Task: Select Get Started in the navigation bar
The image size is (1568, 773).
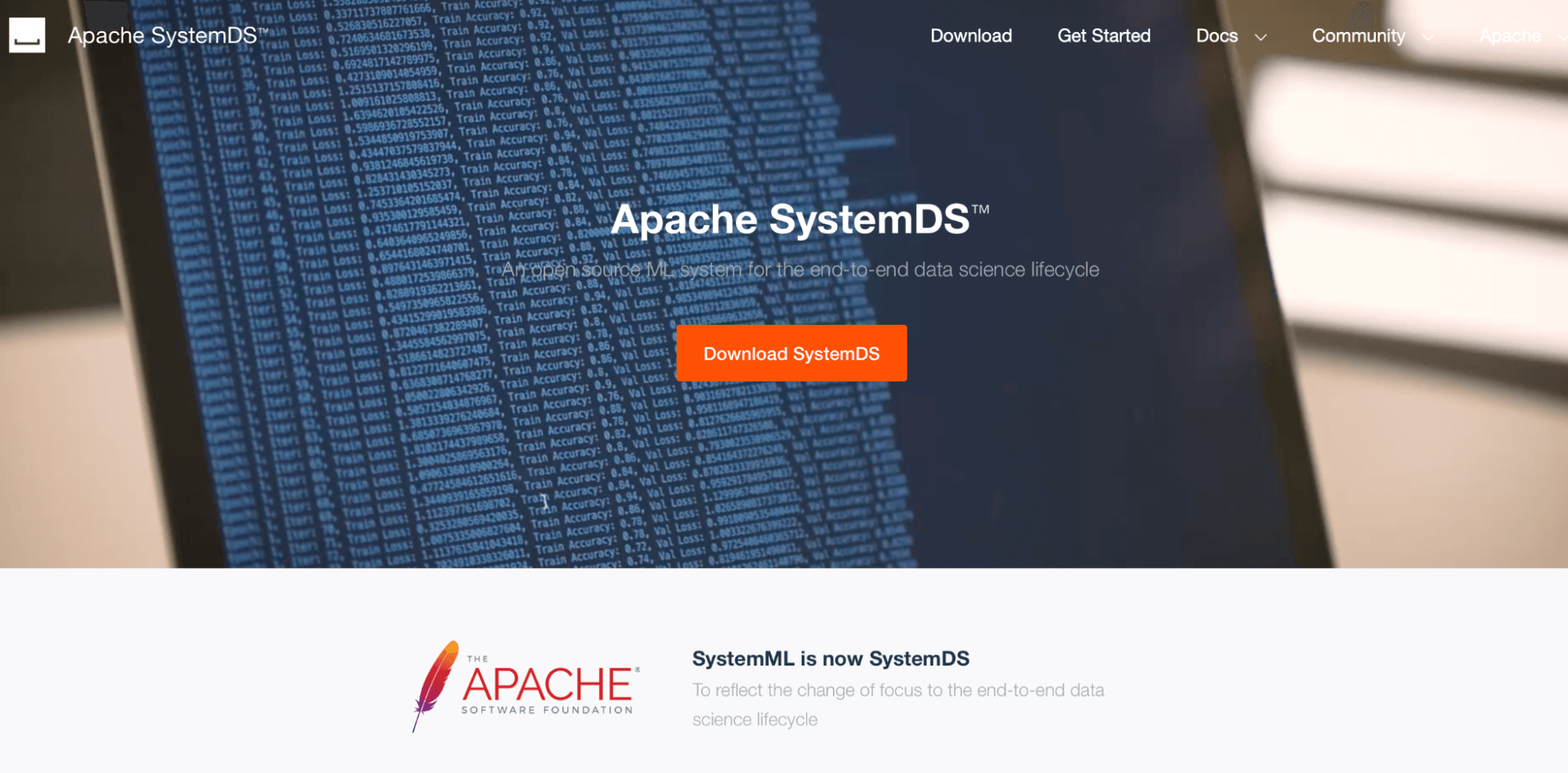Action: click(x=1103, y=35)
